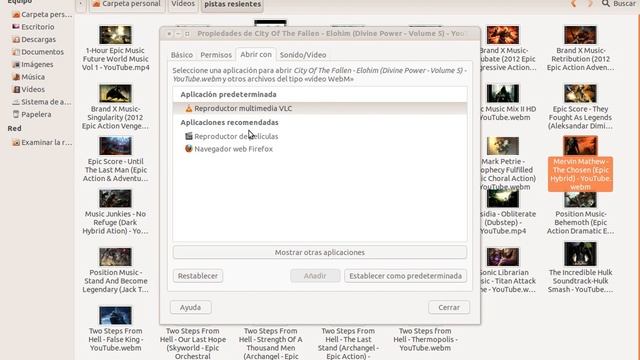
Task: Close the Propiedades dialog window
Action: click(169, 34)
